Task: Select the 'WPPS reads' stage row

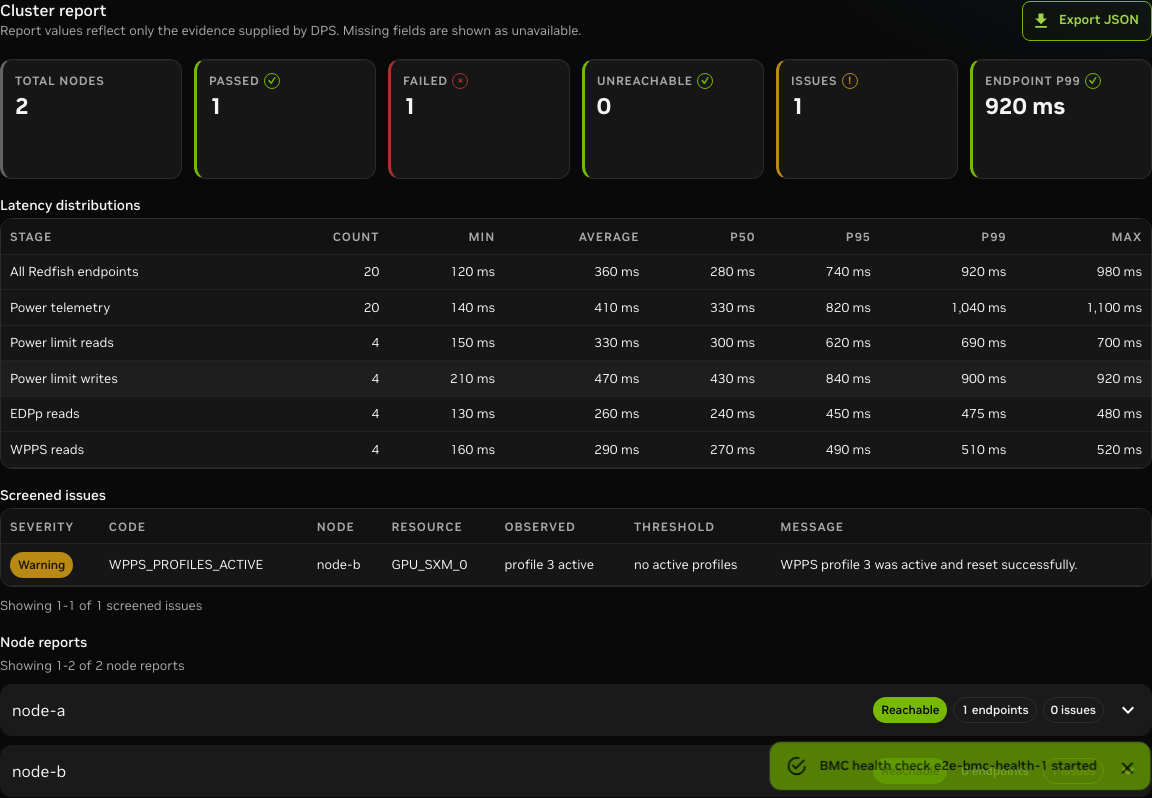Action: (x=576, y=450)
